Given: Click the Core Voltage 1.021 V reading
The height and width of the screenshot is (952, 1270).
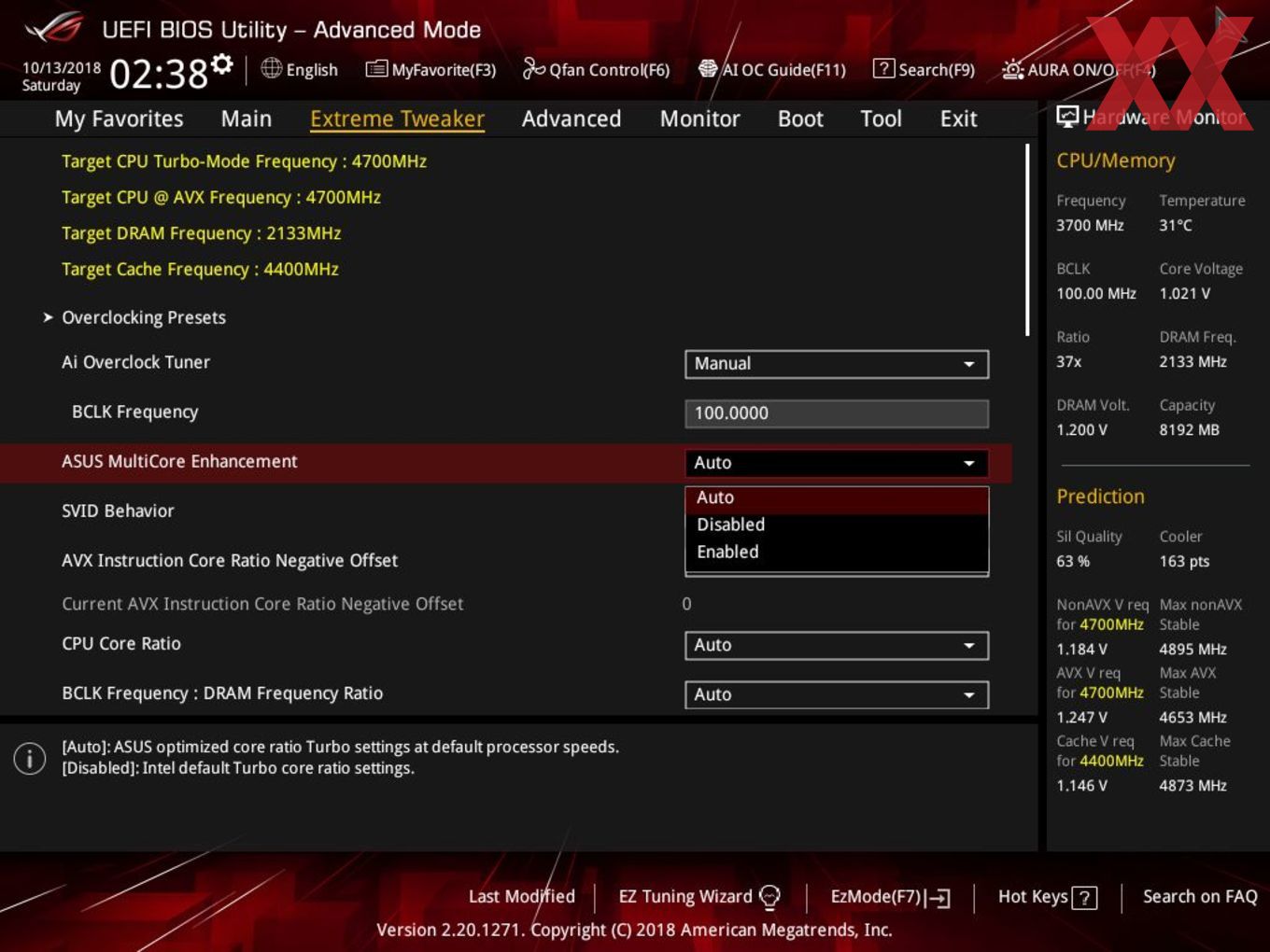Looking at the screenshot, I should point(1184,294).
